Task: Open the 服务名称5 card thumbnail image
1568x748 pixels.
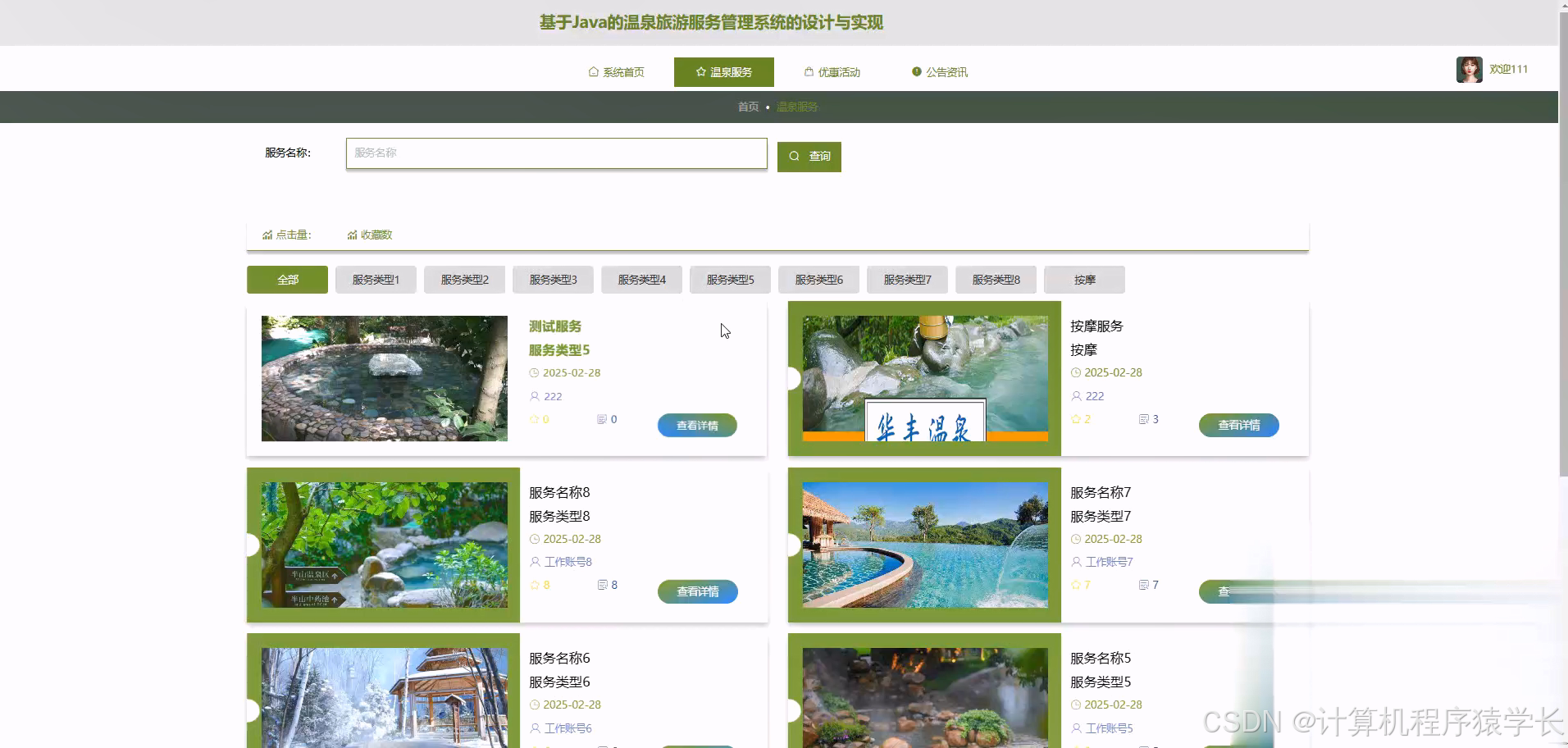Action: tap(925, 698)
